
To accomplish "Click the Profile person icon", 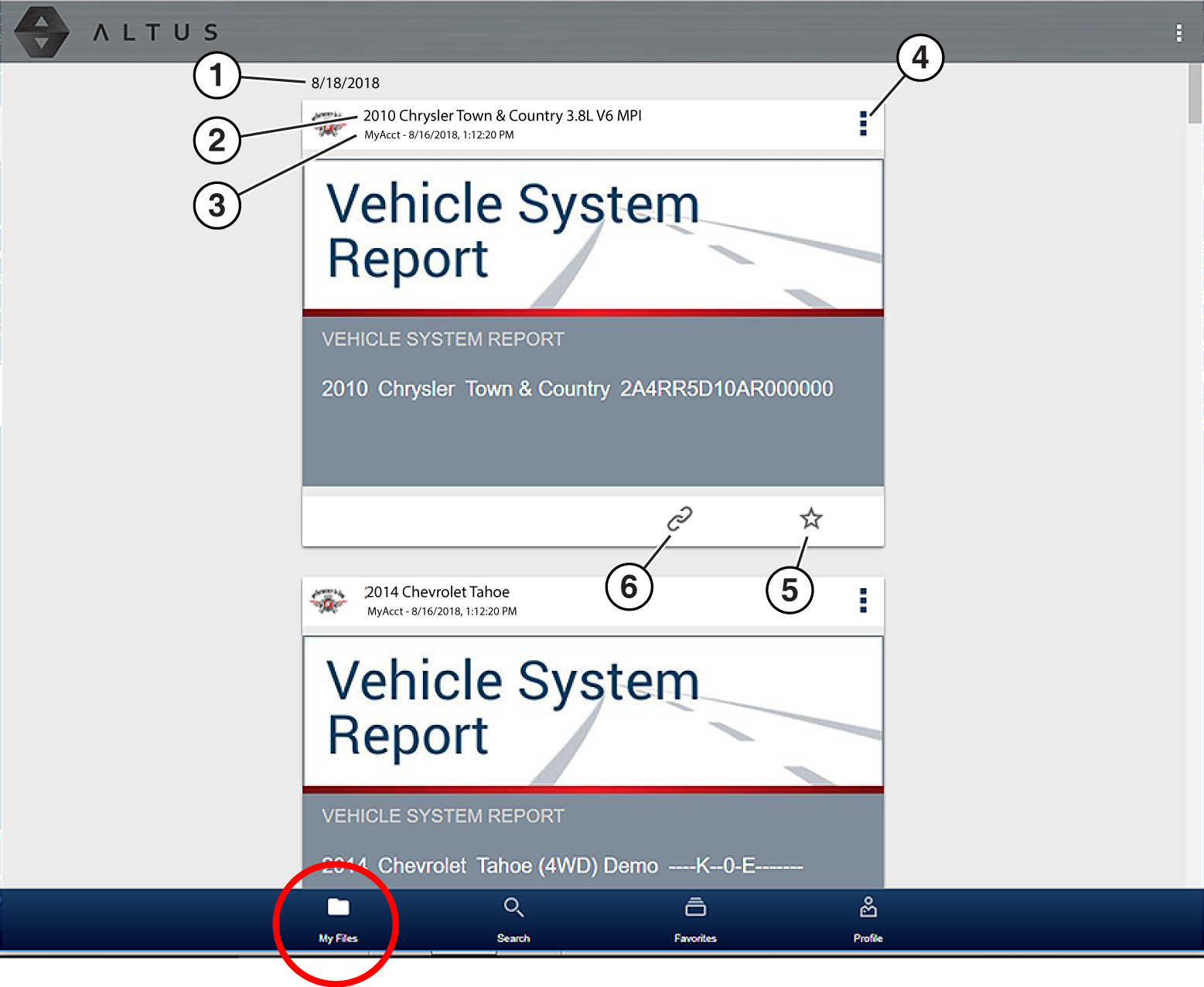I will (868, 907).
